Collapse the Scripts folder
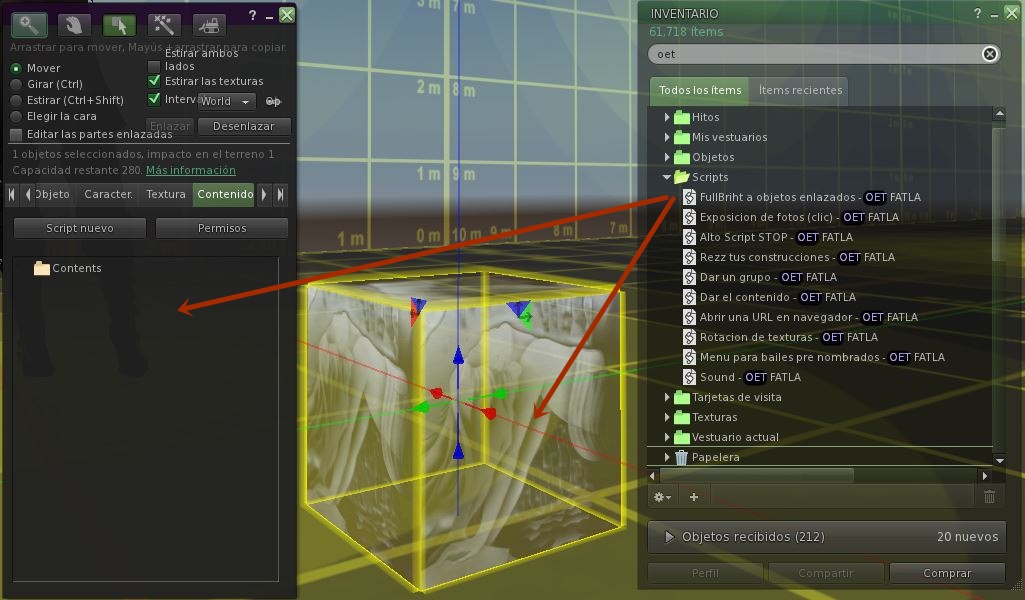The image size is (1025, 600). (x=667, y=177)
